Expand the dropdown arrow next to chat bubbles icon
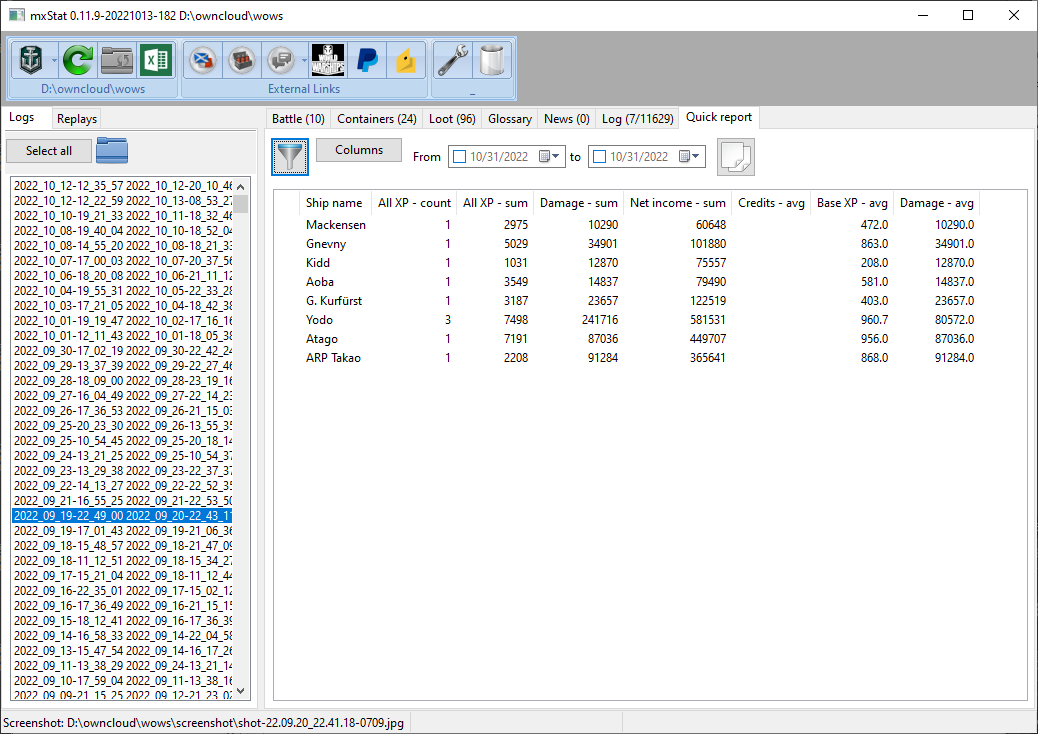This screenshot has width=1038, height=734. (x=304, y=60)
